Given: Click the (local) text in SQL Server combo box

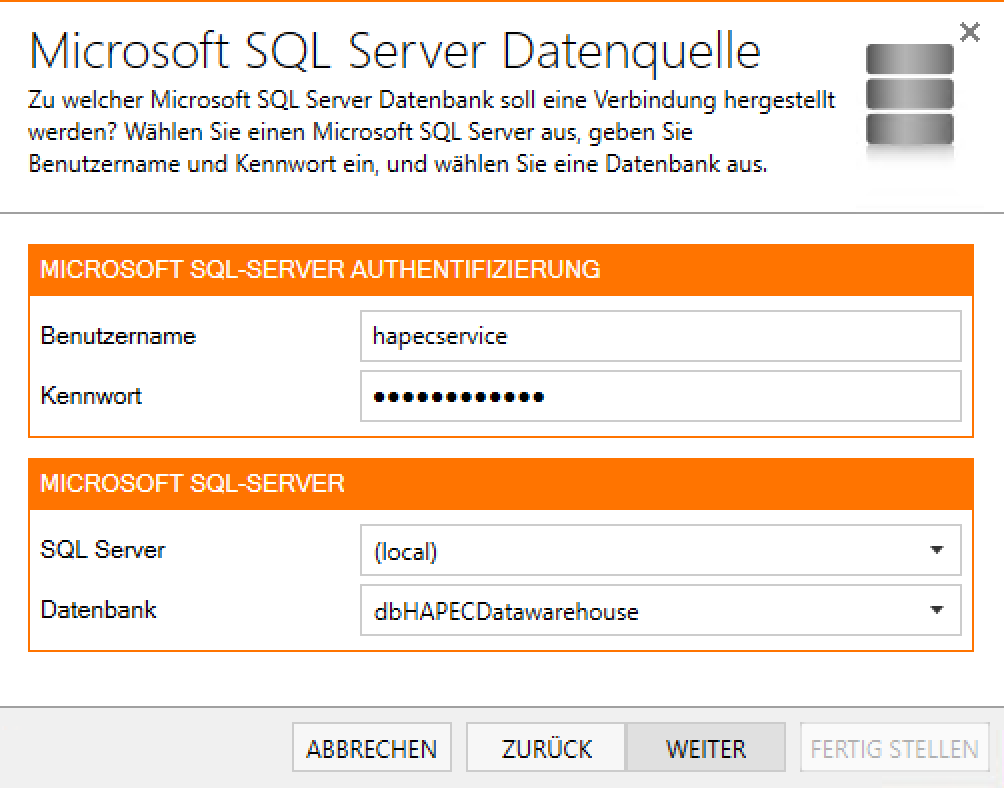Looking at the screenshot, I should click(x=406, y=551).
